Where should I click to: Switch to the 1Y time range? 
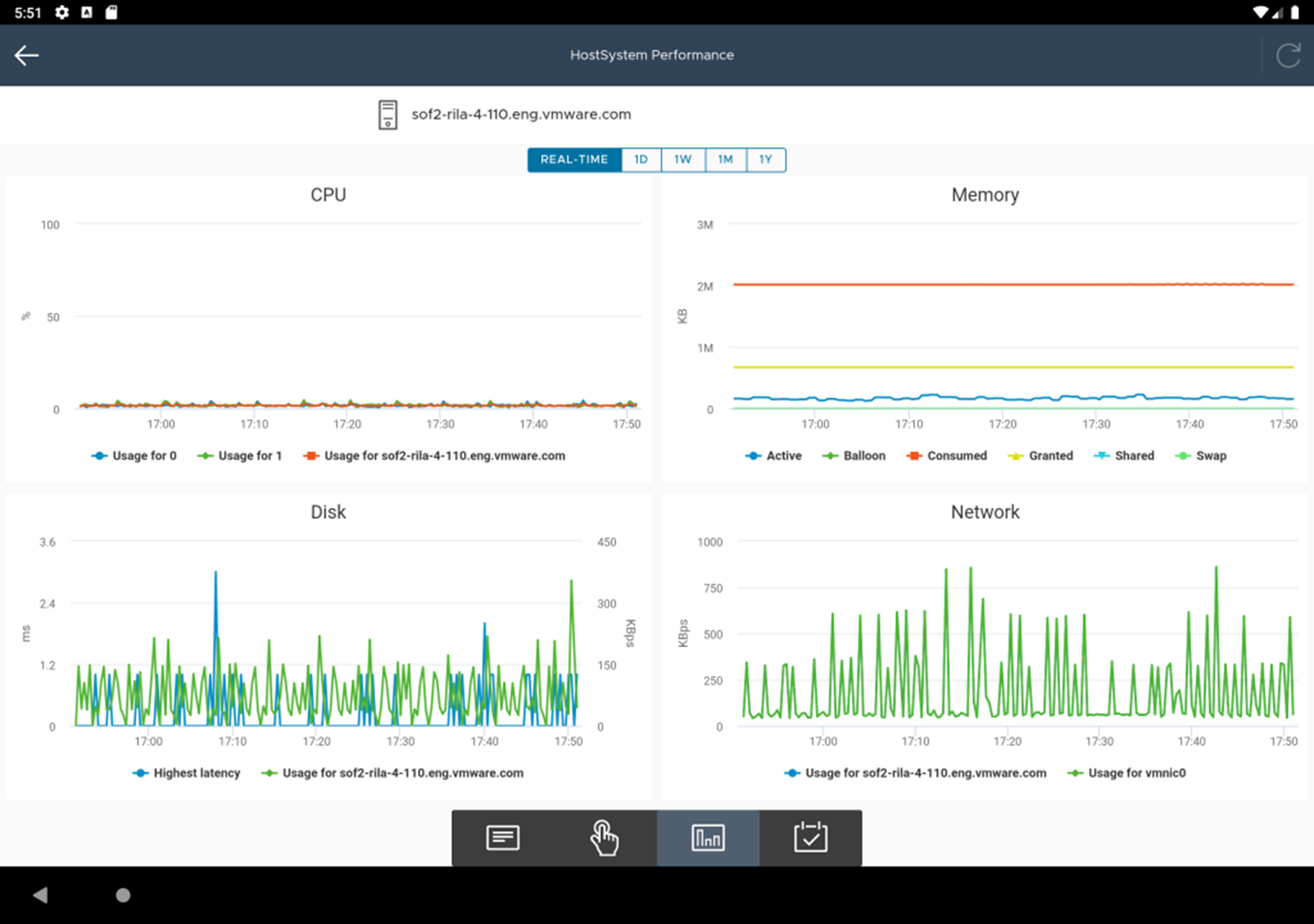tap(765, 159)
